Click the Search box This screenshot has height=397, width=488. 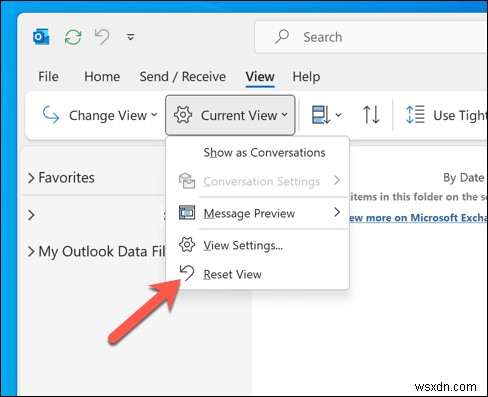371,37
